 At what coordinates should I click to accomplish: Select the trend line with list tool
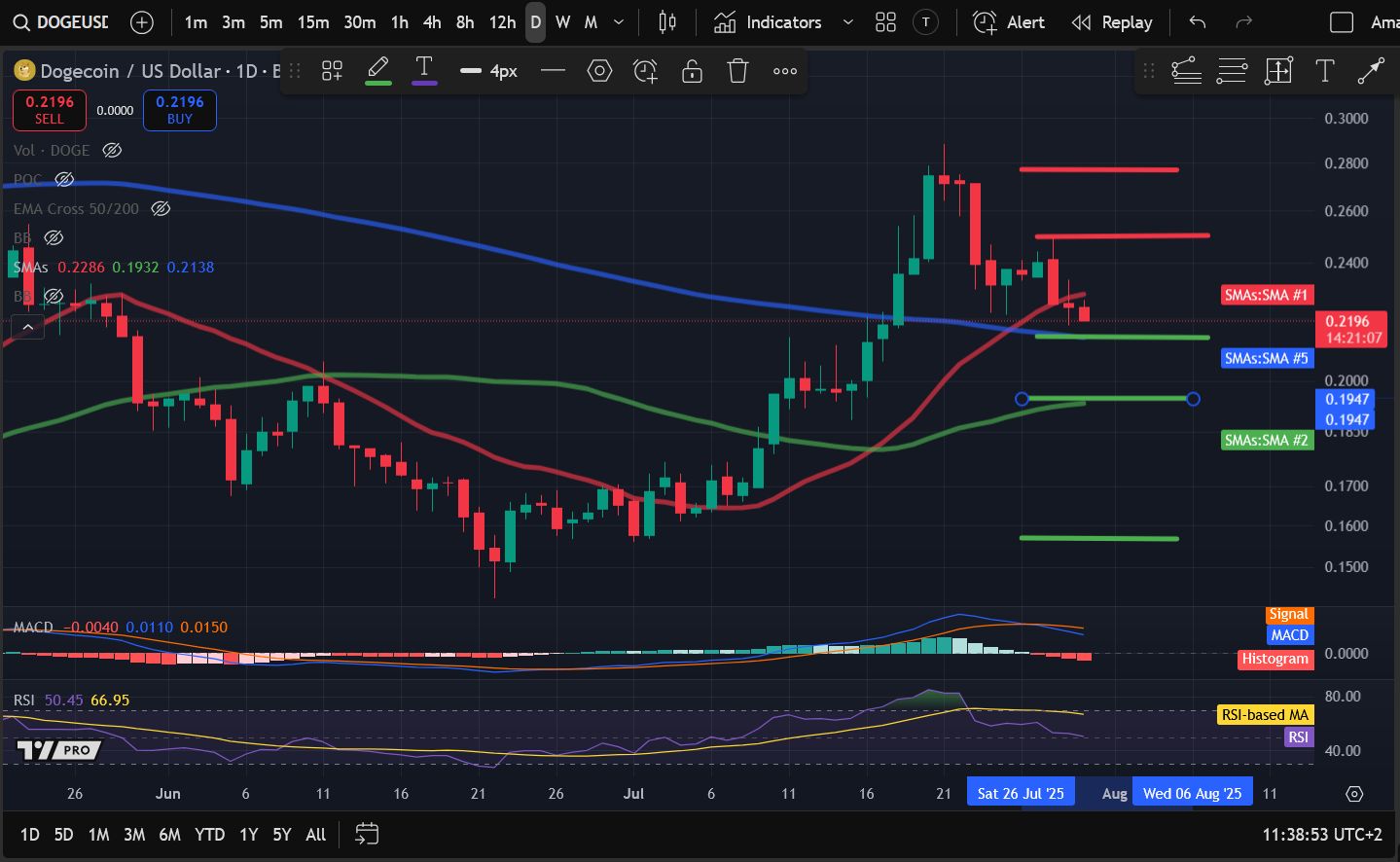click(1186, 71)
